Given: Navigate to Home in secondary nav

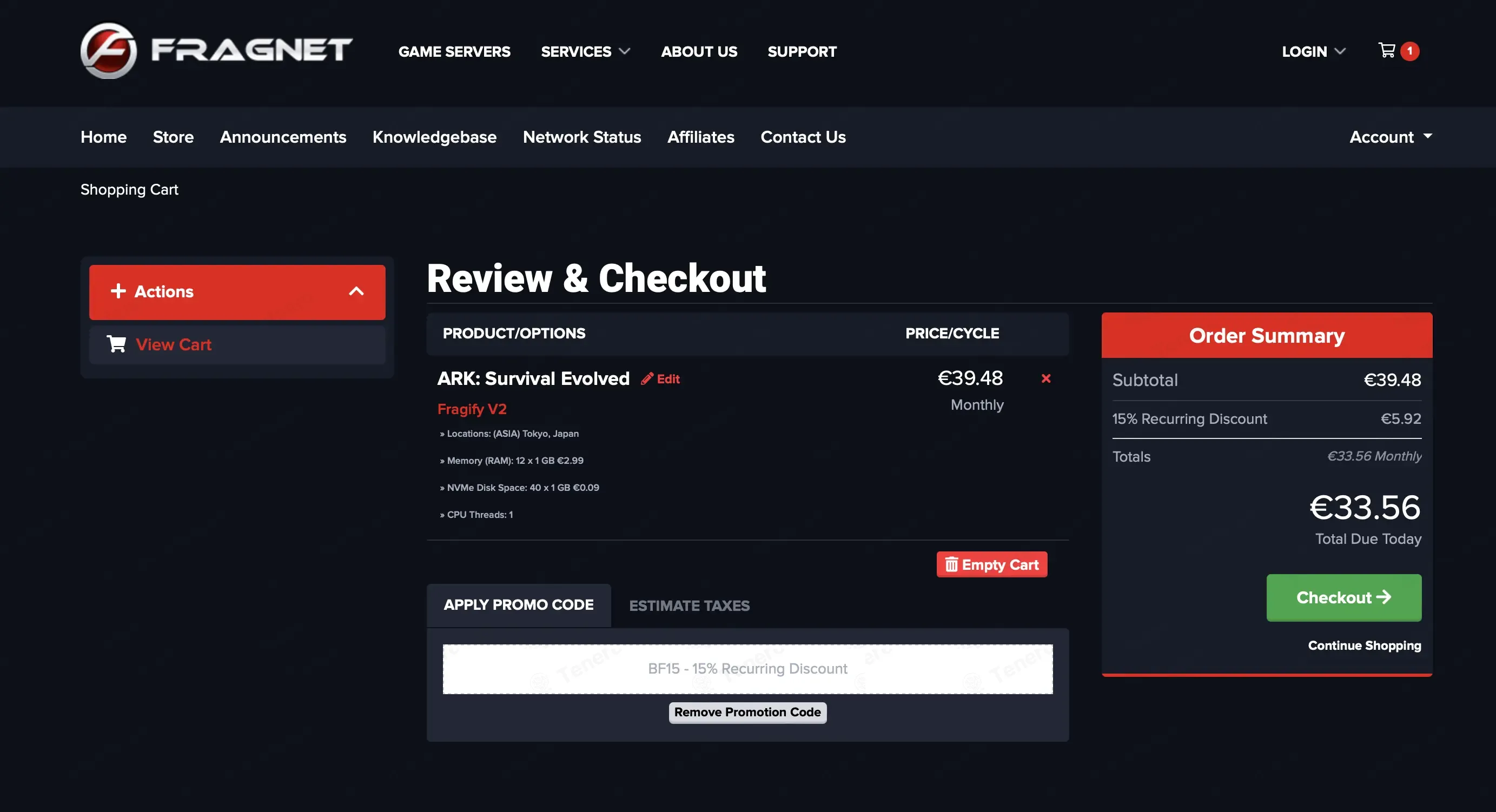Looking at the screenshot, I should point(103,137).
